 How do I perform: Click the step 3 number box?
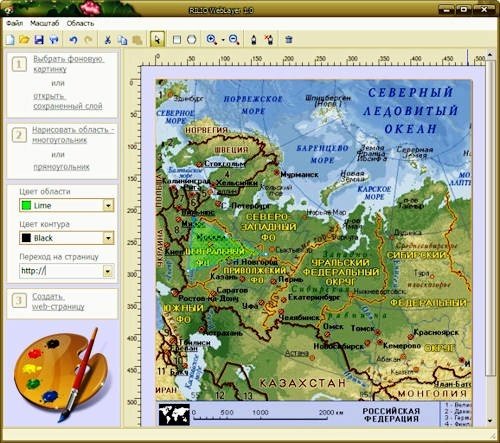(19, 301)
